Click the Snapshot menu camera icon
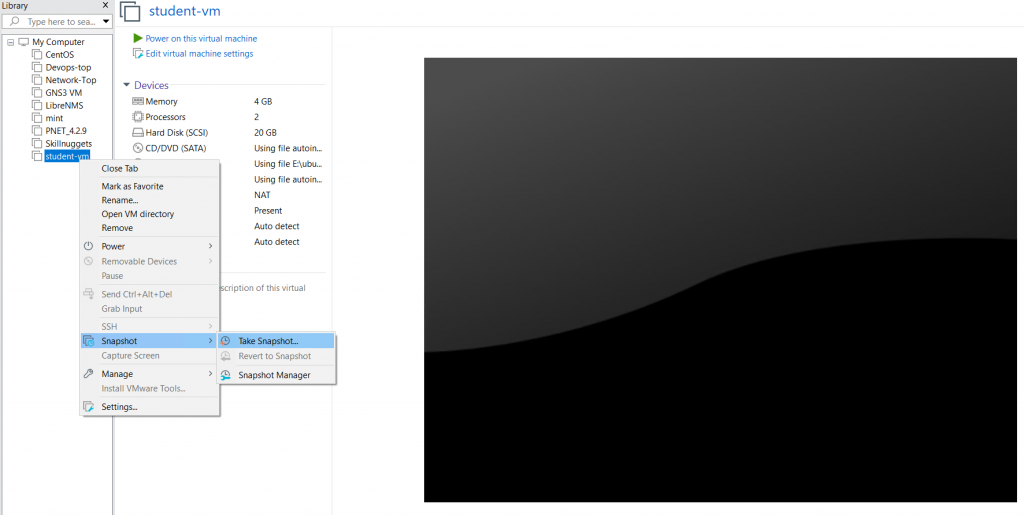 click(89, 341)
